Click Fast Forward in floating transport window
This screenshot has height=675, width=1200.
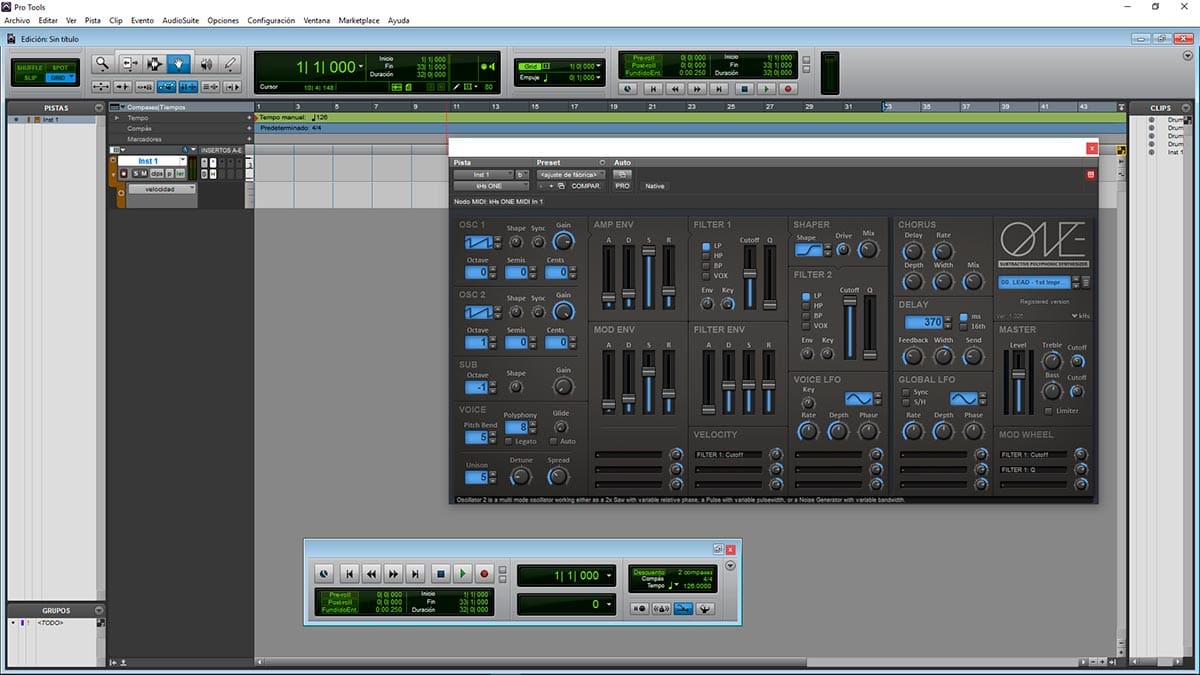coord(394,574)
